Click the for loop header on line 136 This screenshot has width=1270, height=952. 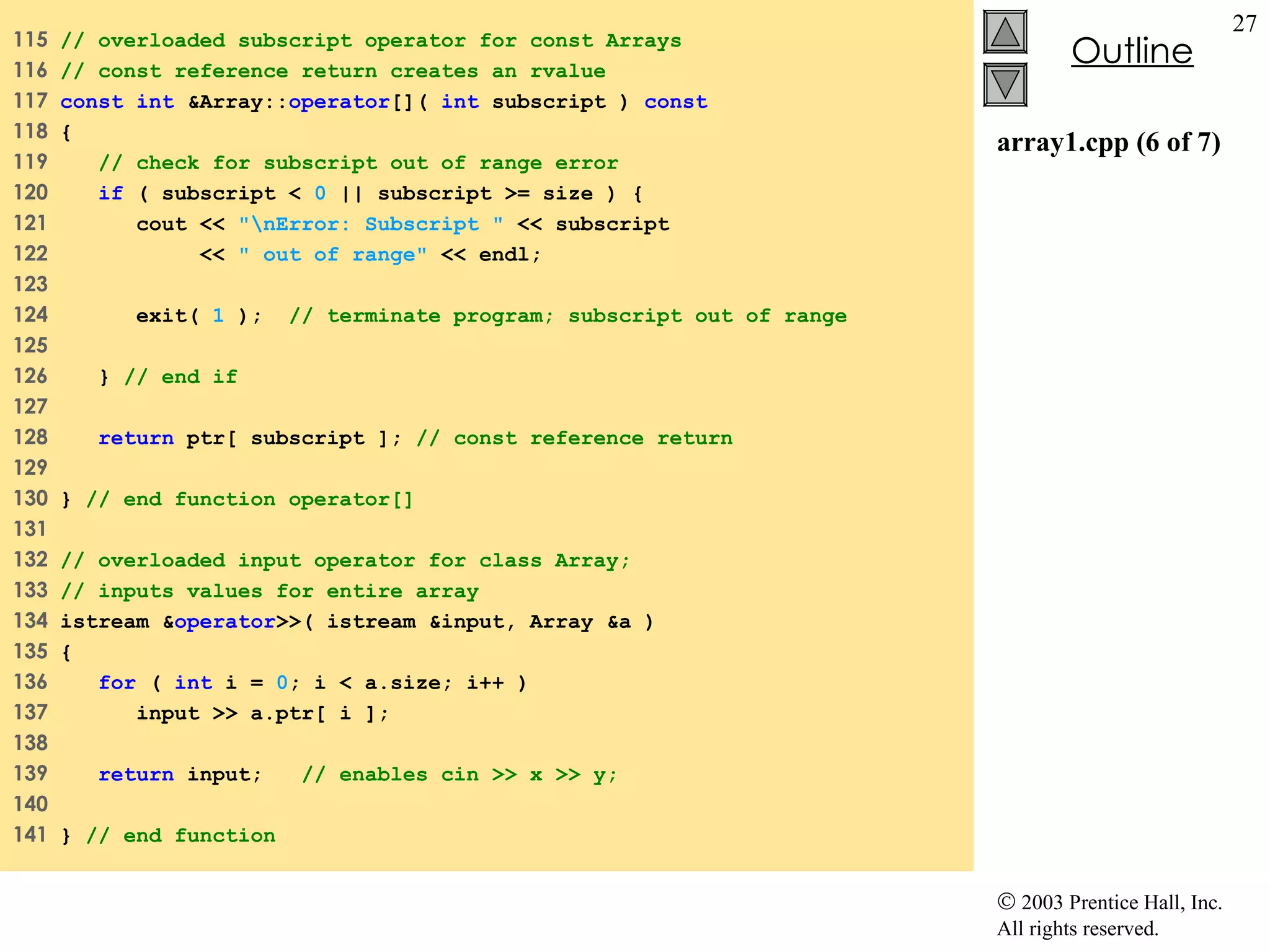(313, 683)
